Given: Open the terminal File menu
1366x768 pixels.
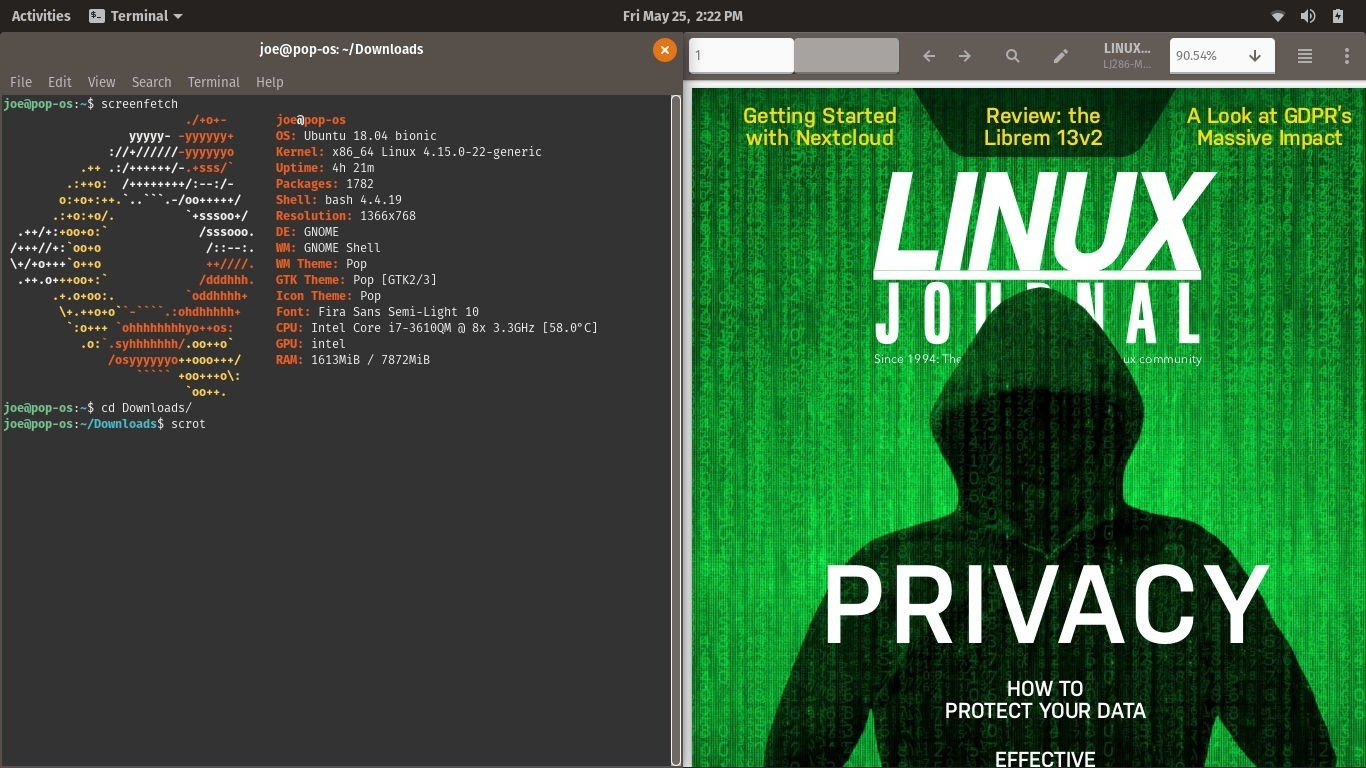Looking at the screenshot, I should point(21,82).
